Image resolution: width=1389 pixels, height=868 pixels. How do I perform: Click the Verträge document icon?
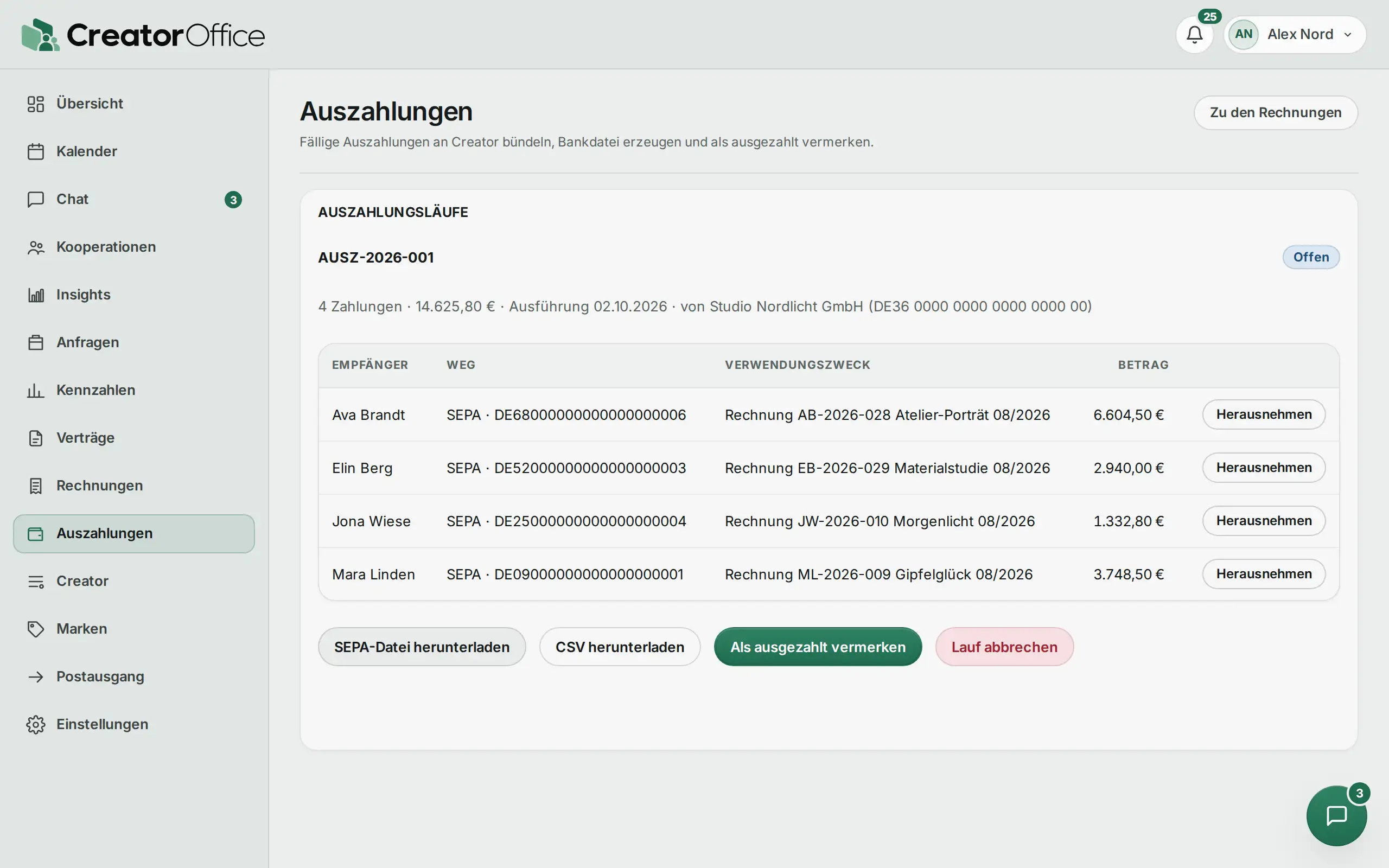tap(36, 438)
